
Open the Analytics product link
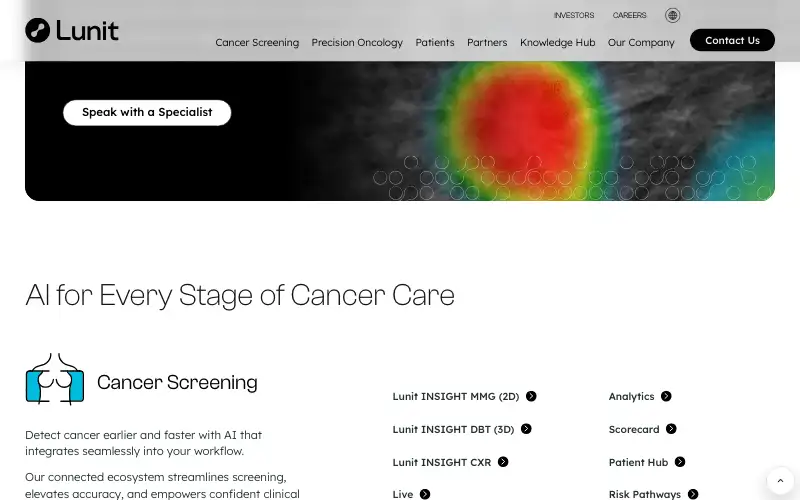(x=631, y=396)
